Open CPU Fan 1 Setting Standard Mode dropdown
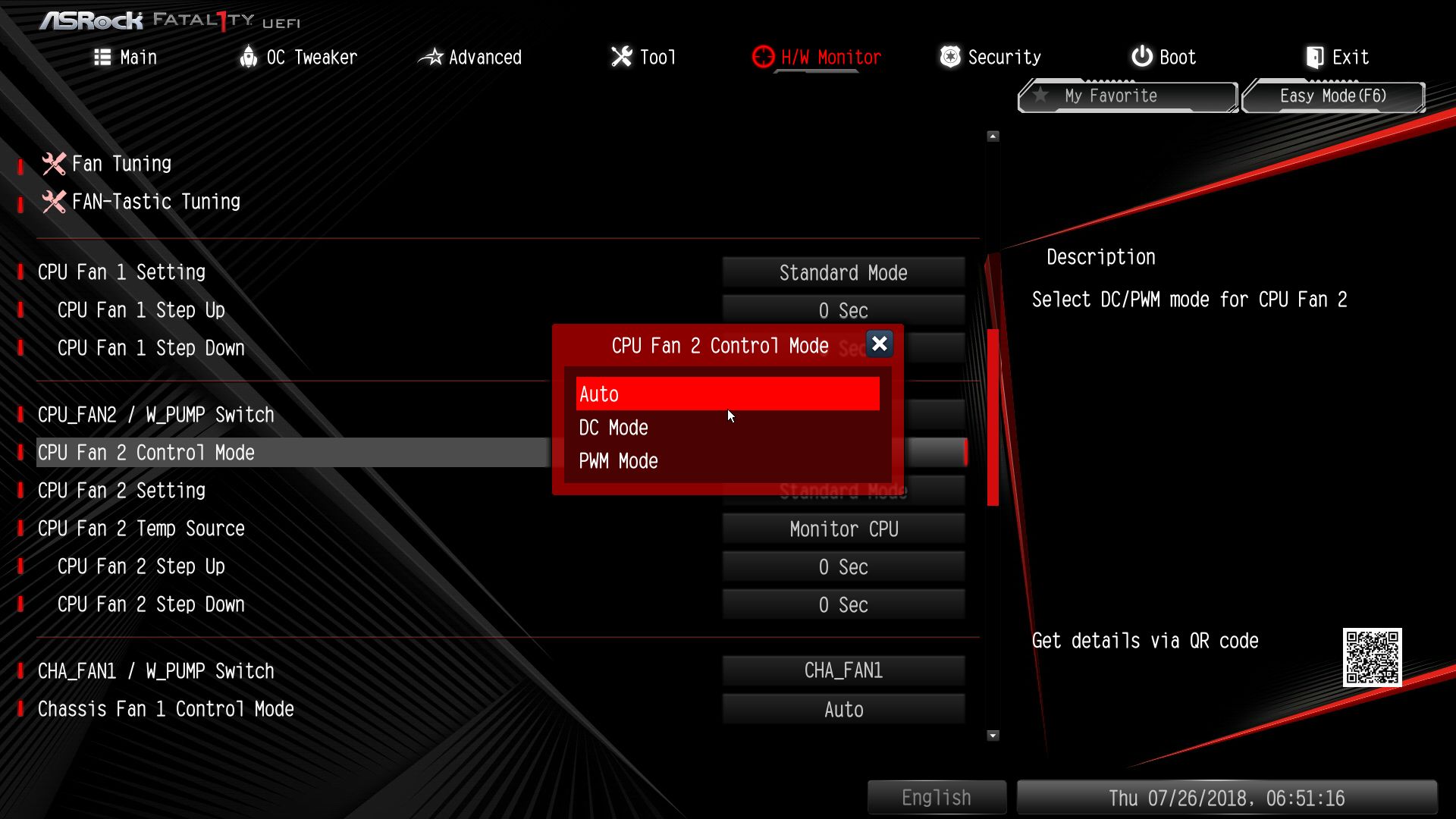 tap(843, 273)
